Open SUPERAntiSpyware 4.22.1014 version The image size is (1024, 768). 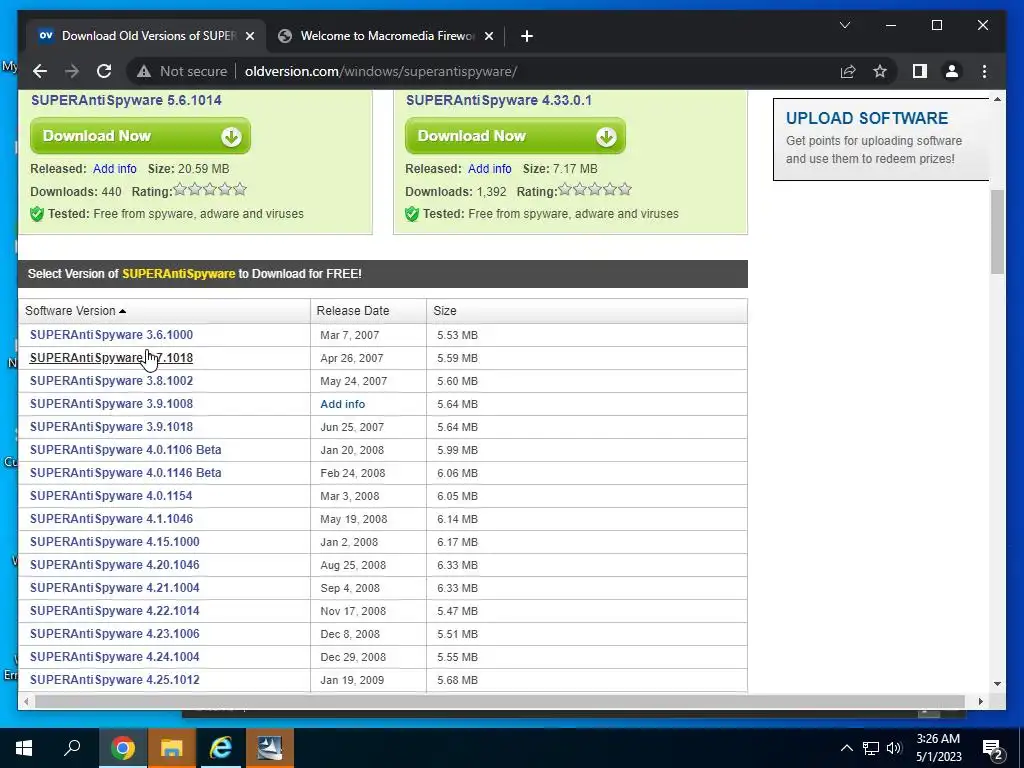click(114, 611)
